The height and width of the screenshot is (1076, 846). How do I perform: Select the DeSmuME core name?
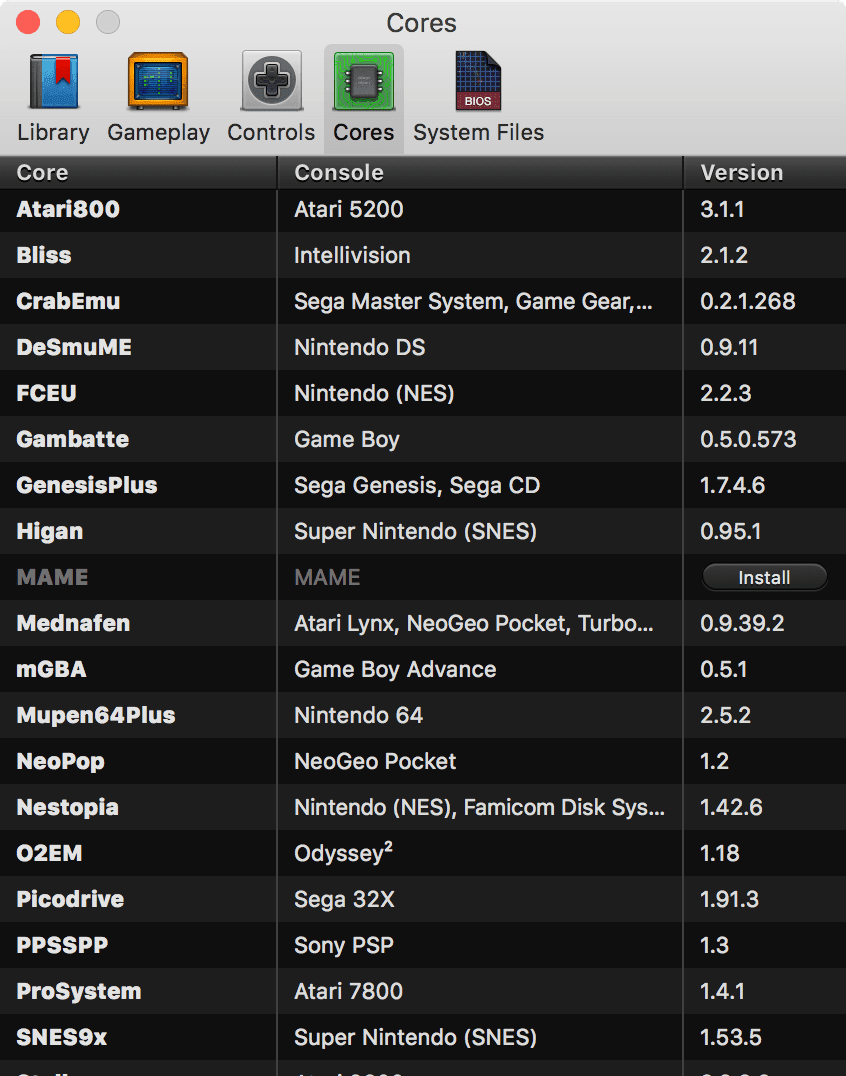(x=74, y=347)
